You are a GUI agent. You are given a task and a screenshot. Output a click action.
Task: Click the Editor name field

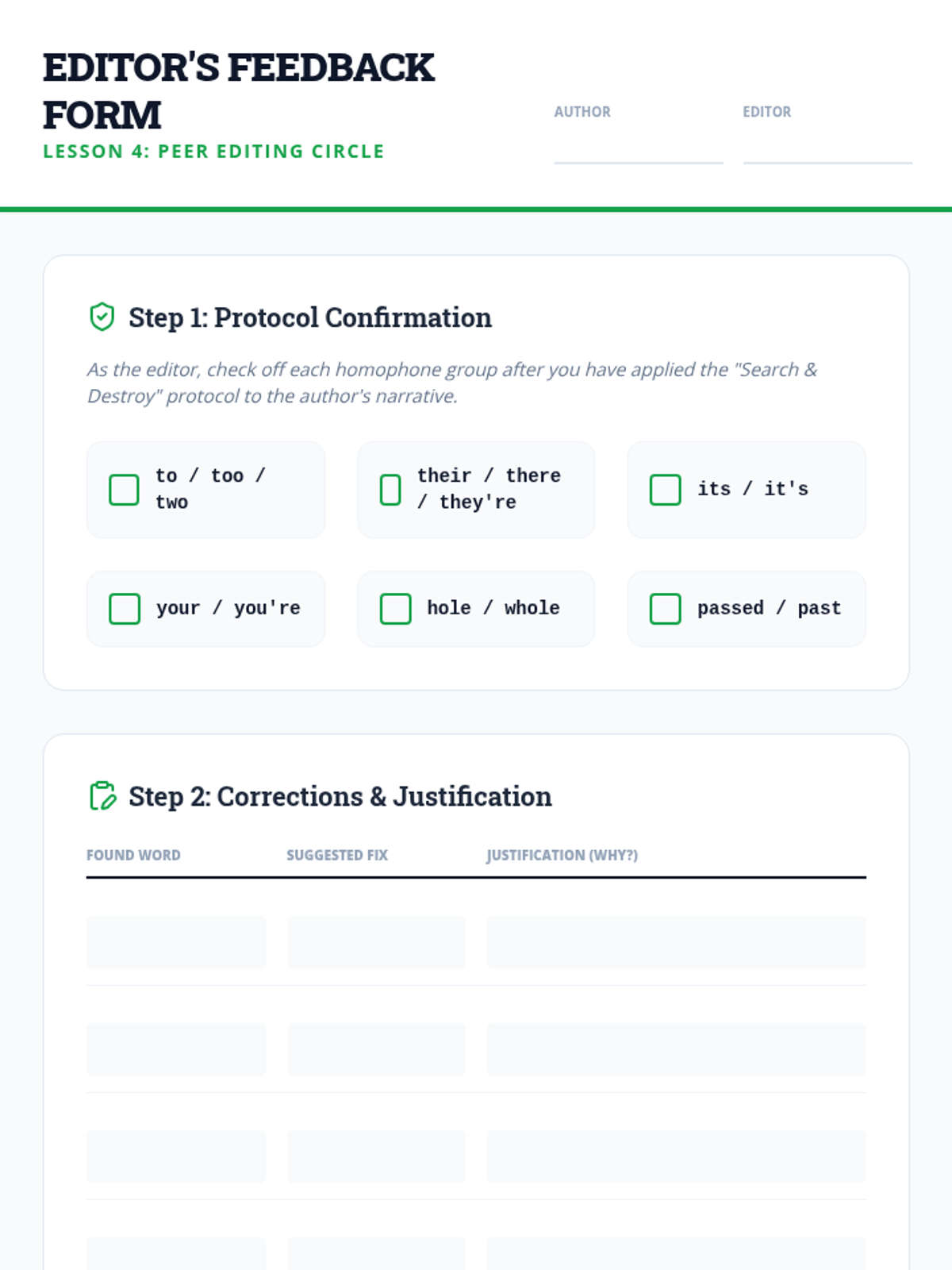click(827, 147)
